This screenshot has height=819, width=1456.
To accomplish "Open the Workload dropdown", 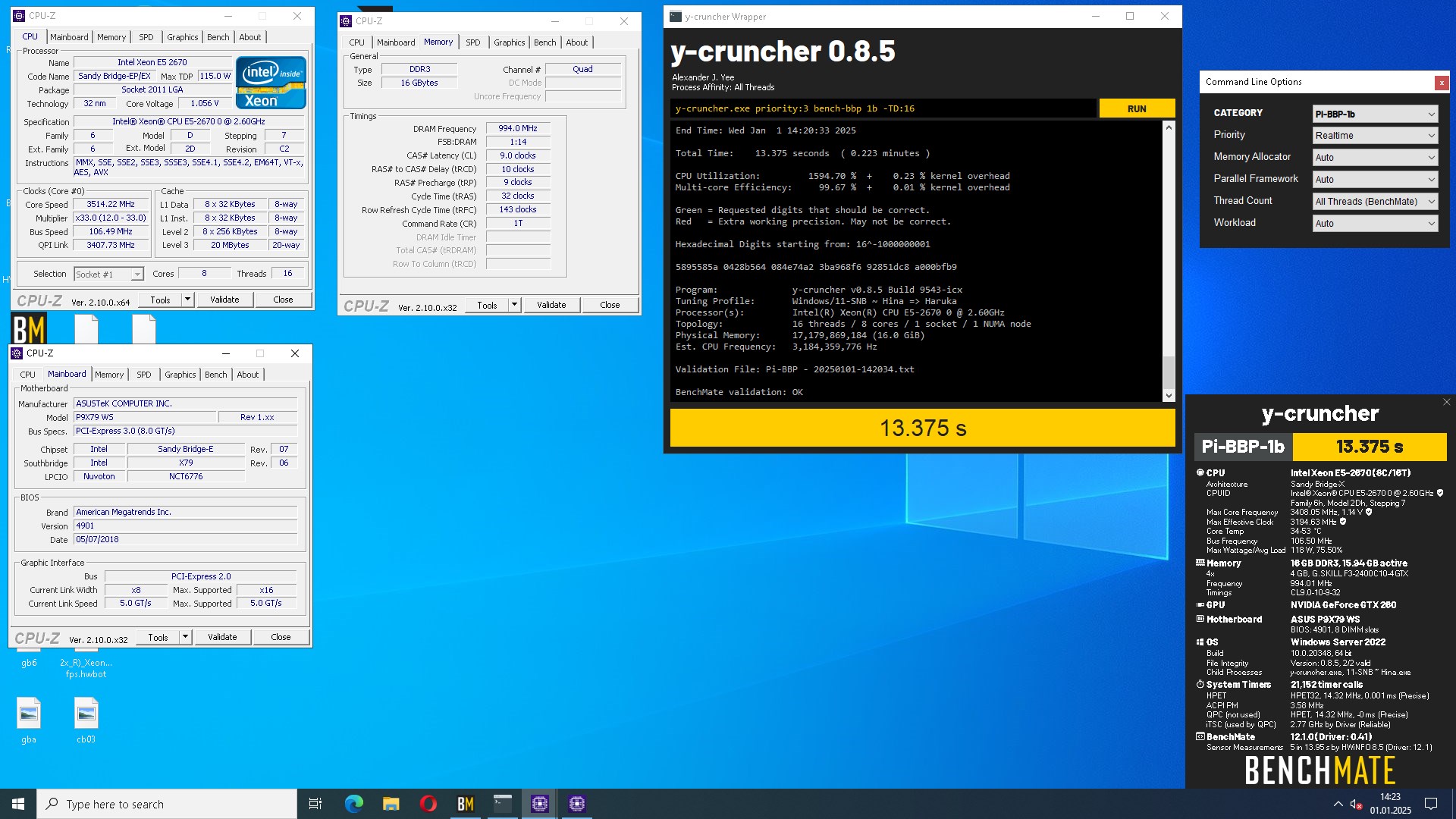I will click(1375, 223).
